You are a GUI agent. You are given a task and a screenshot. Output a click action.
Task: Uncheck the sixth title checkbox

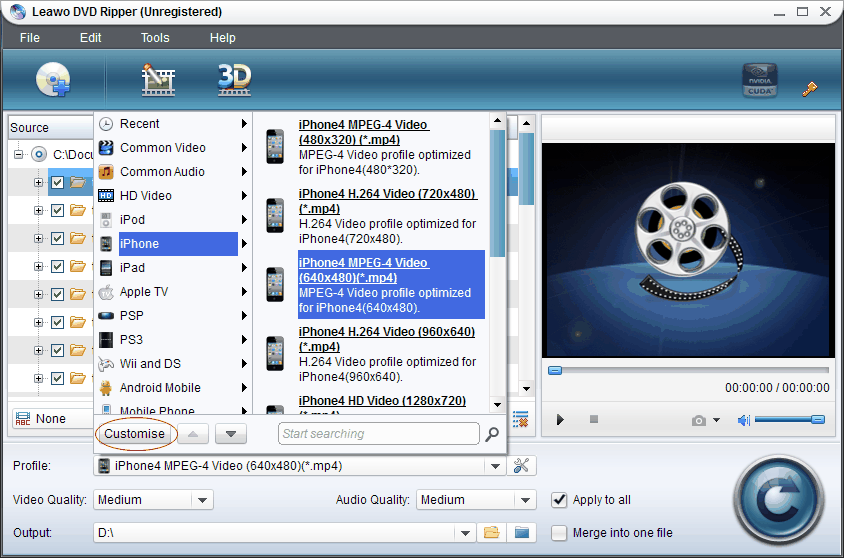click(x=58, y=322)
